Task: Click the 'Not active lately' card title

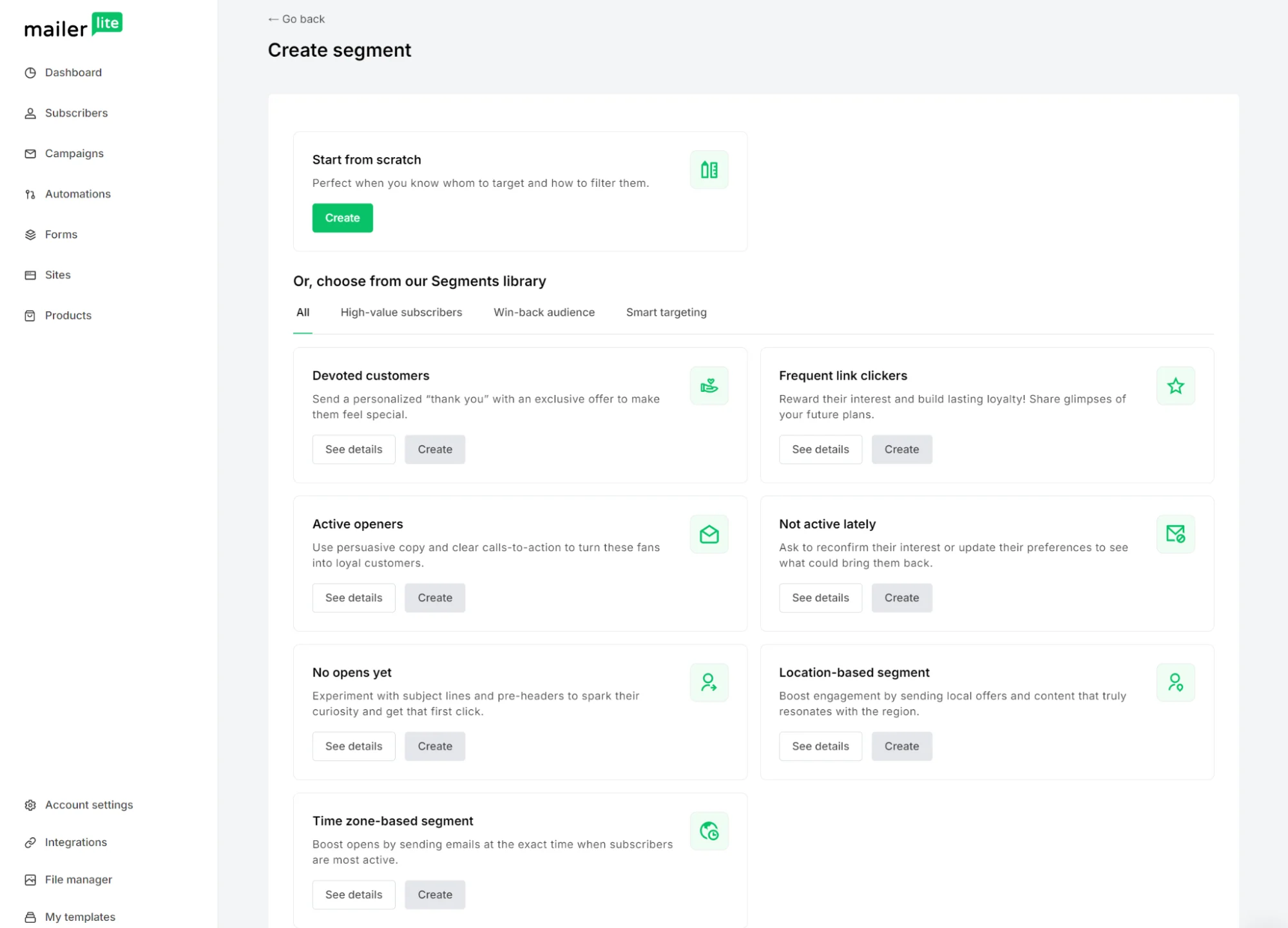Action: point(827,524)
